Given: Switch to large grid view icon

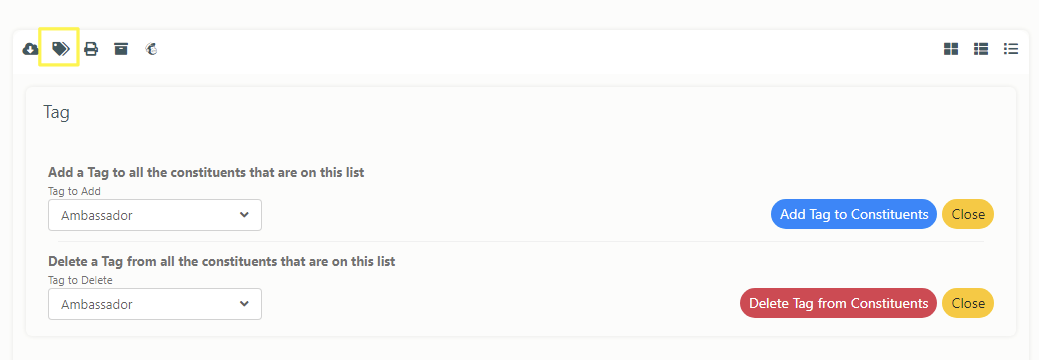Looking at the screenshot, I should click(x=951, y=49).
